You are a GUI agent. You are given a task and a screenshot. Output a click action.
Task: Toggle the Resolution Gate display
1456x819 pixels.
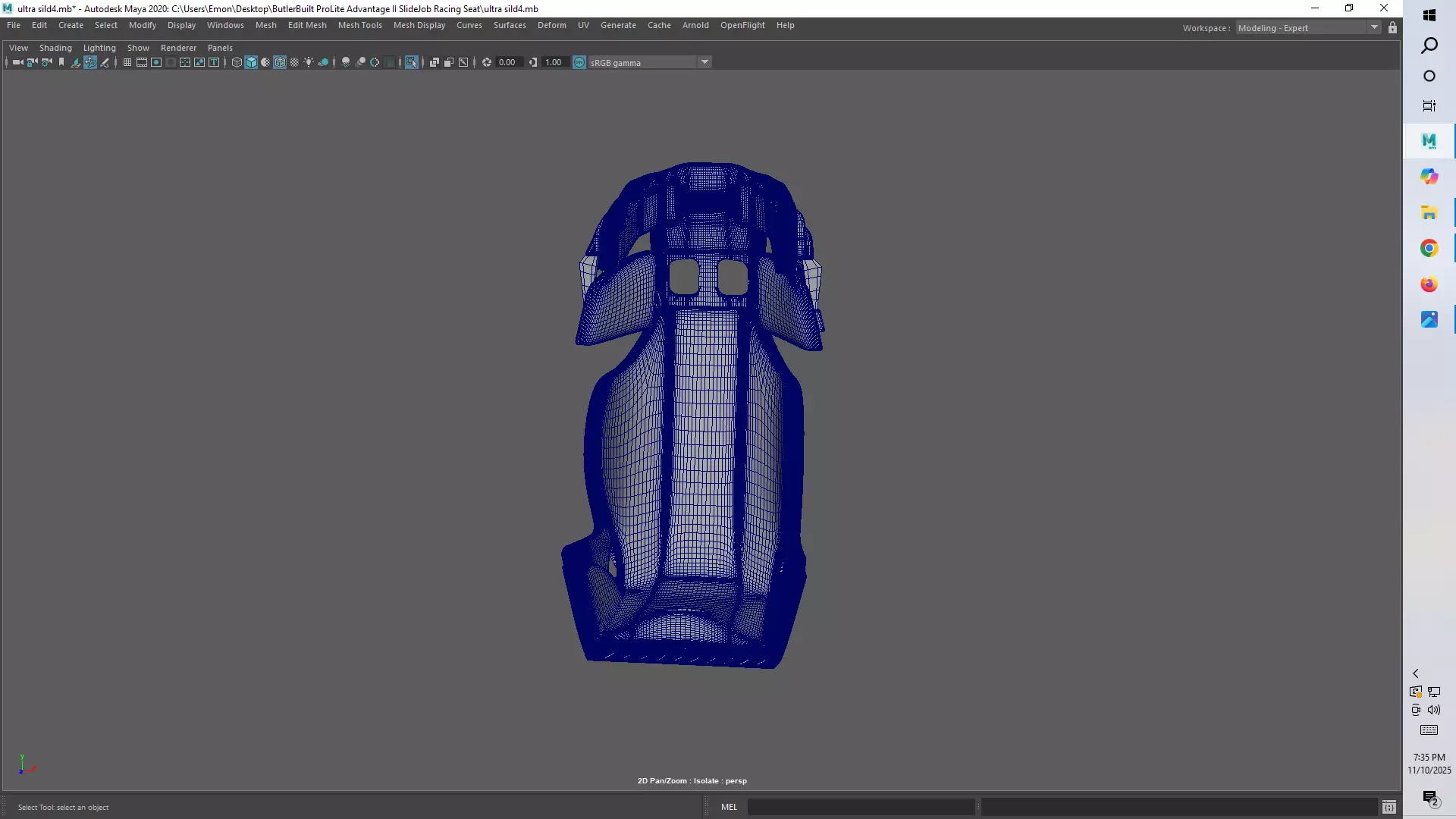click(156, 62)
